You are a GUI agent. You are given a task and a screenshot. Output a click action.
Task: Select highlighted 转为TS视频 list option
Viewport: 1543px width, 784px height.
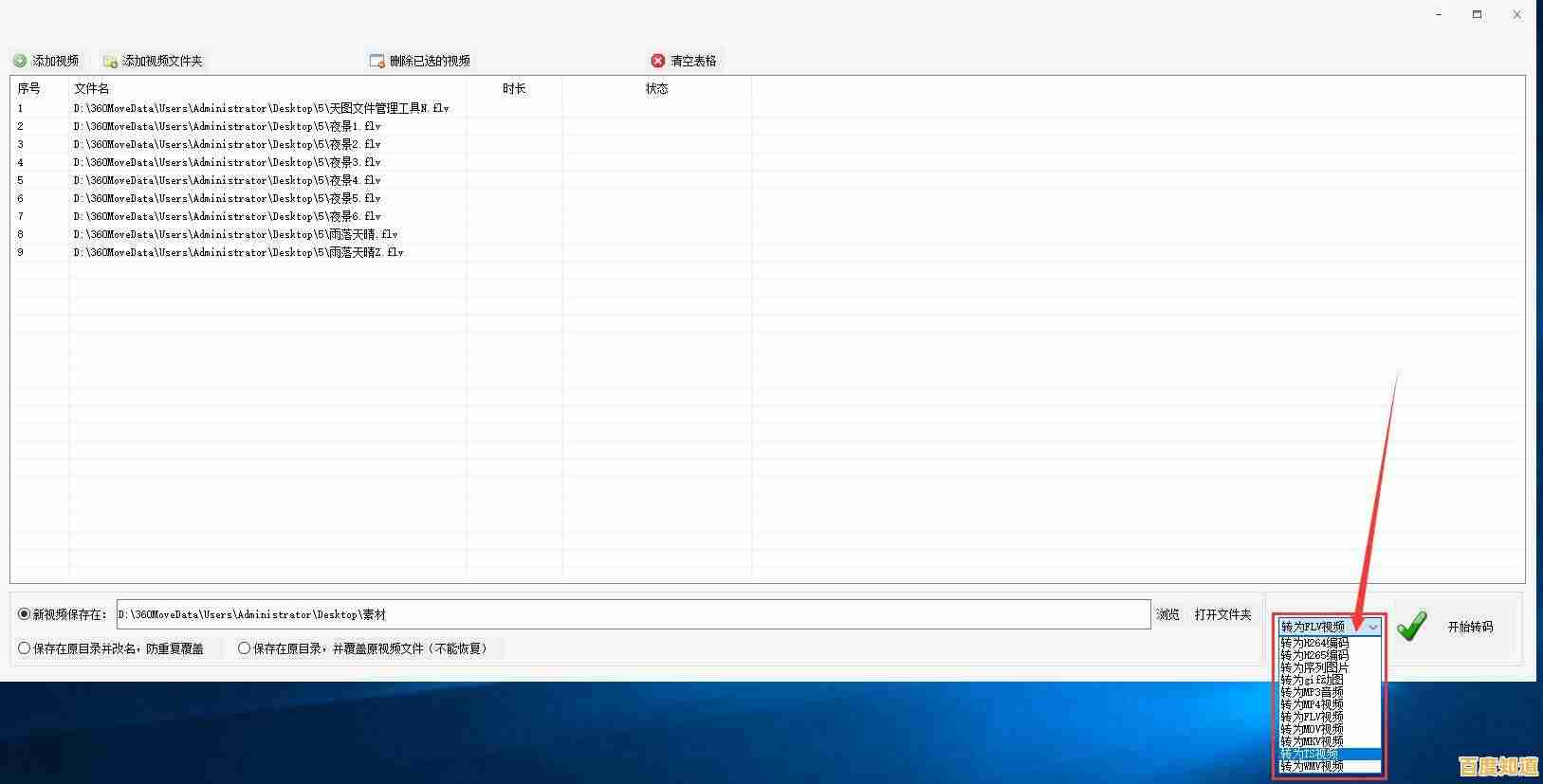pyautogui.click(x=1311, y=755)
